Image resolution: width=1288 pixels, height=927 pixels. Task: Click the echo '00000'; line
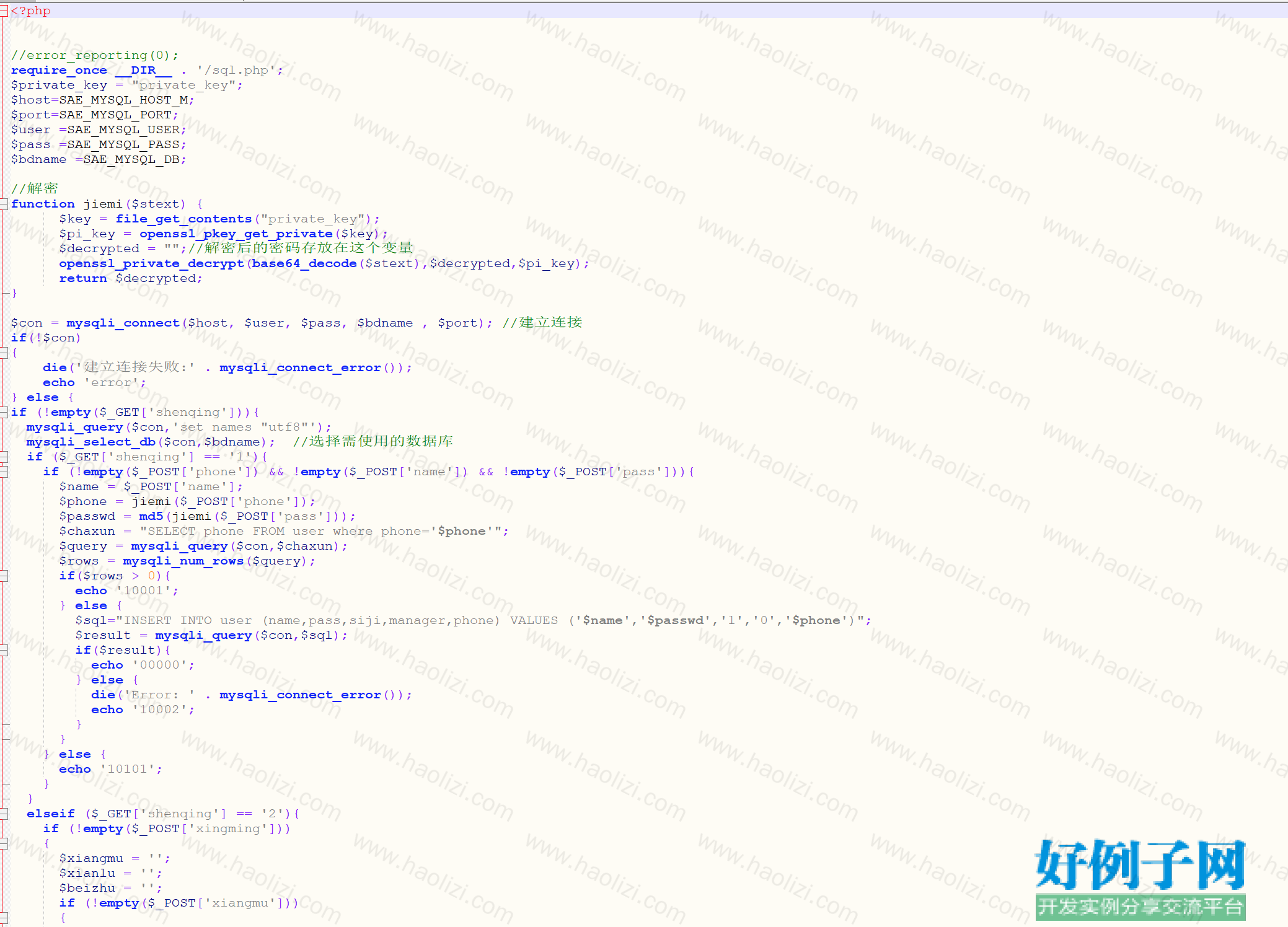point(143,665)
